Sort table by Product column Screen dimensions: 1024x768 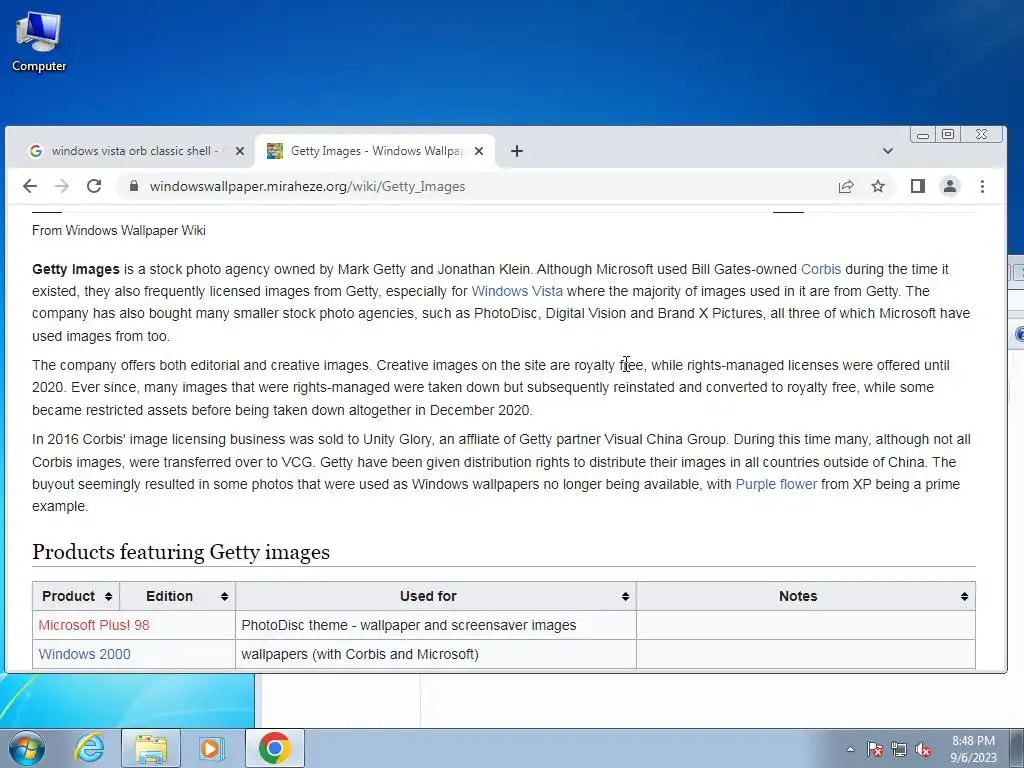click(x=76, y=596)
